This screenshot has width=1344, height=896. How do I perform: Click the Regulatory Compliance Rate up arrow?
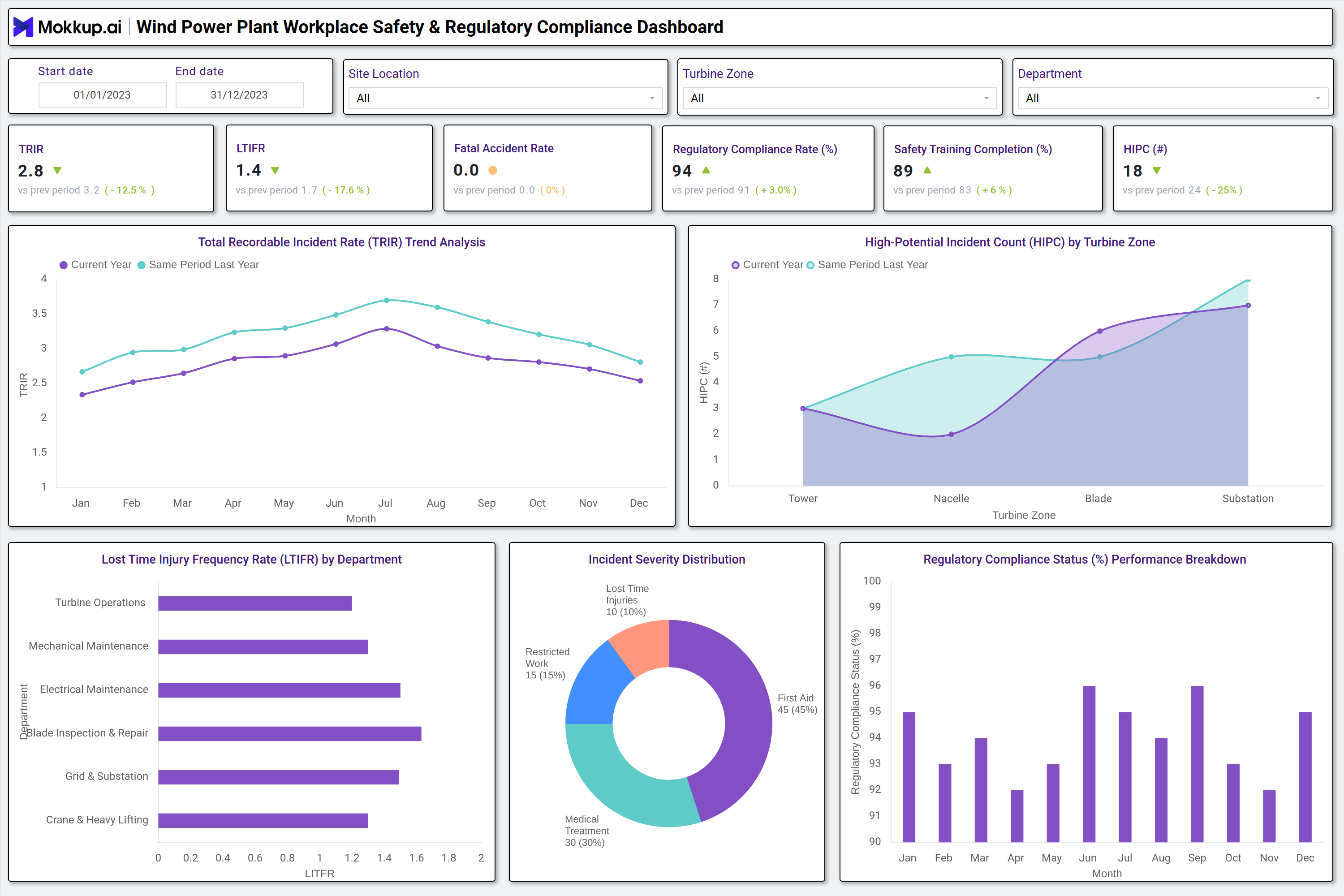(x=706, y=170)
